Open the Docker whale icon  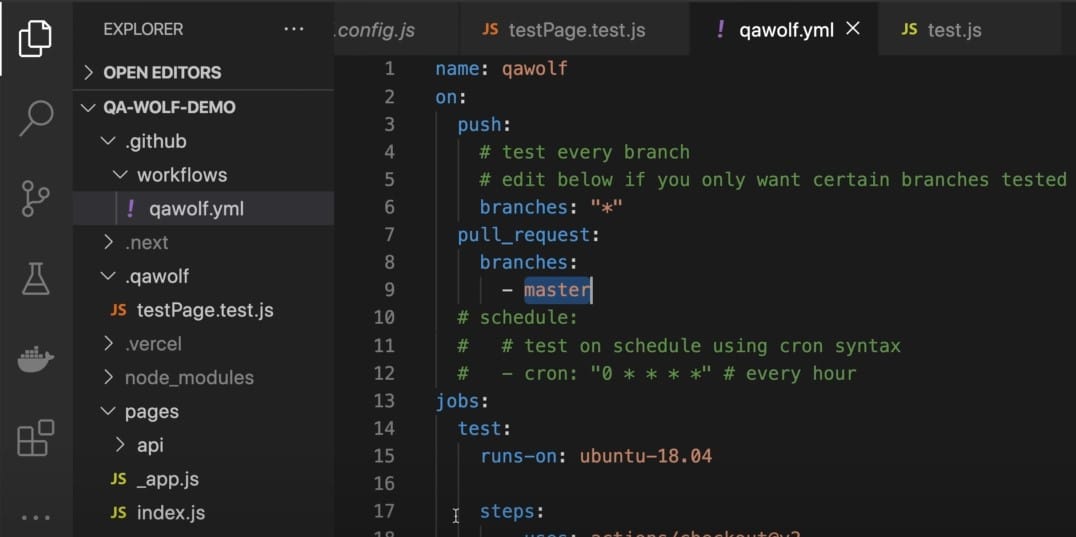[x=36, y=359]
